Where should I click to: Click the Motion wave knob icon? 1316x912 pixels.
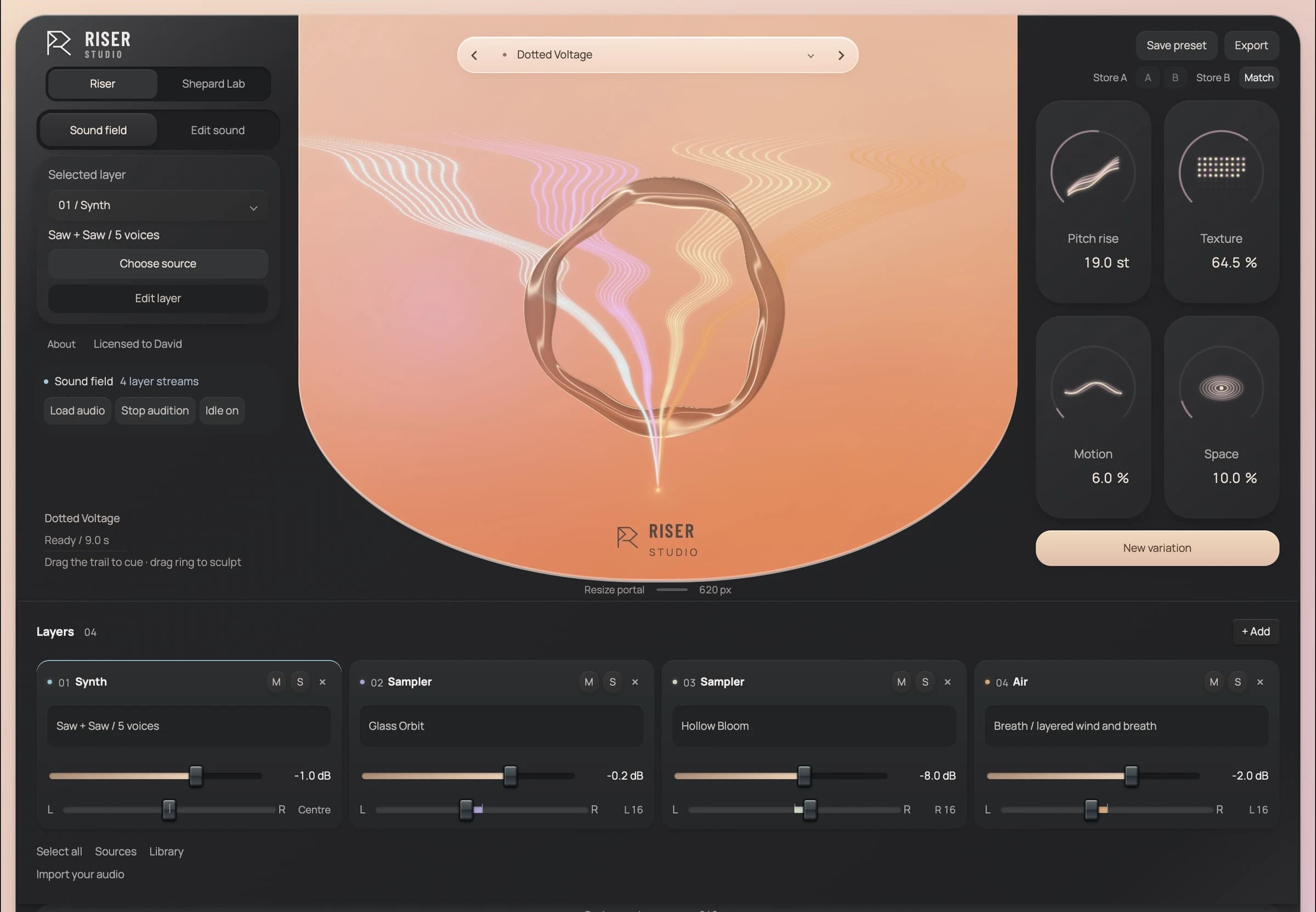click(1093, 389)
